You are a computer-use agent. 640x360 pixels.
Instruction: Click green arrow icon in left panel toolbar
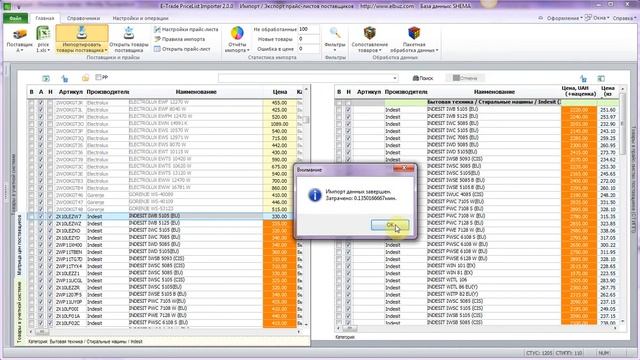[x=46, y=78]
